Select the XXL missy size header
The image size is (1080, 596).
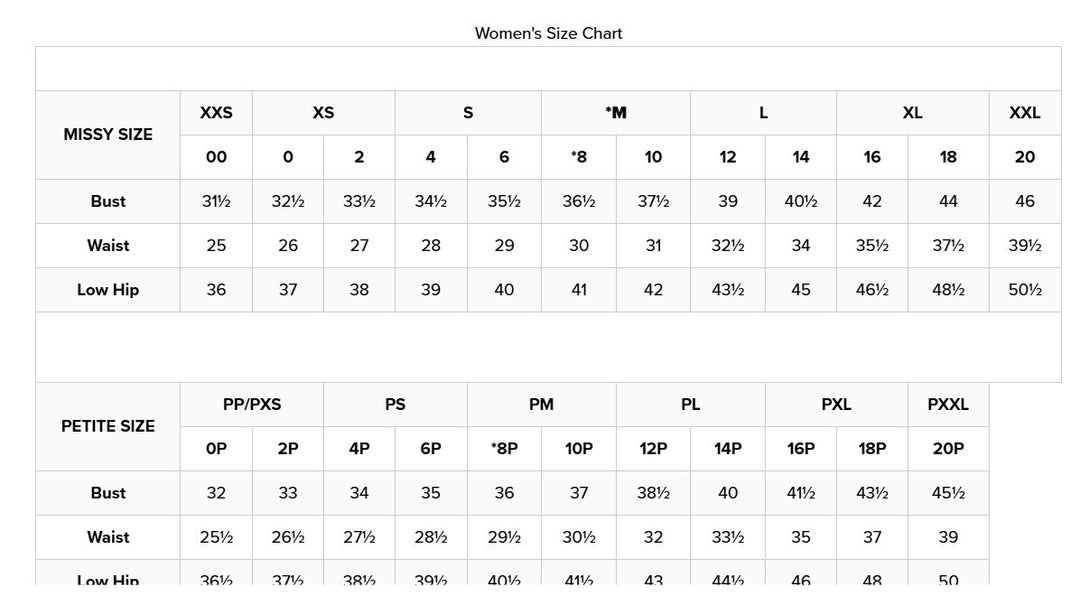(1025, 113)
